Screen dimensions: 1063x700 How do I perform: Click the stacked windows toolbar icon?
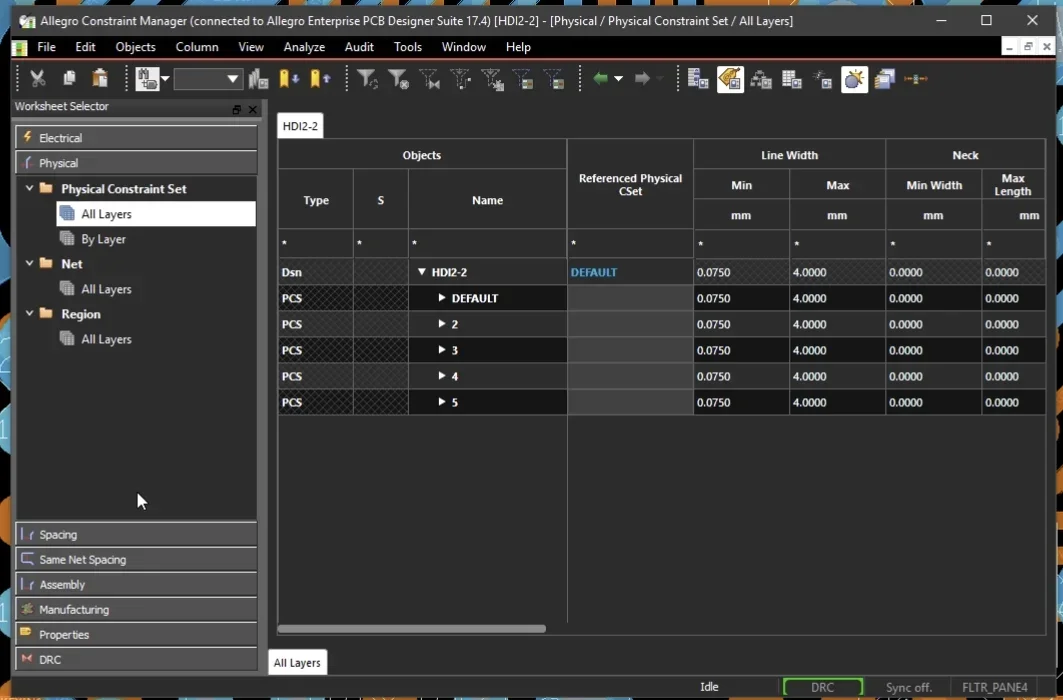[x=885, y=79]
